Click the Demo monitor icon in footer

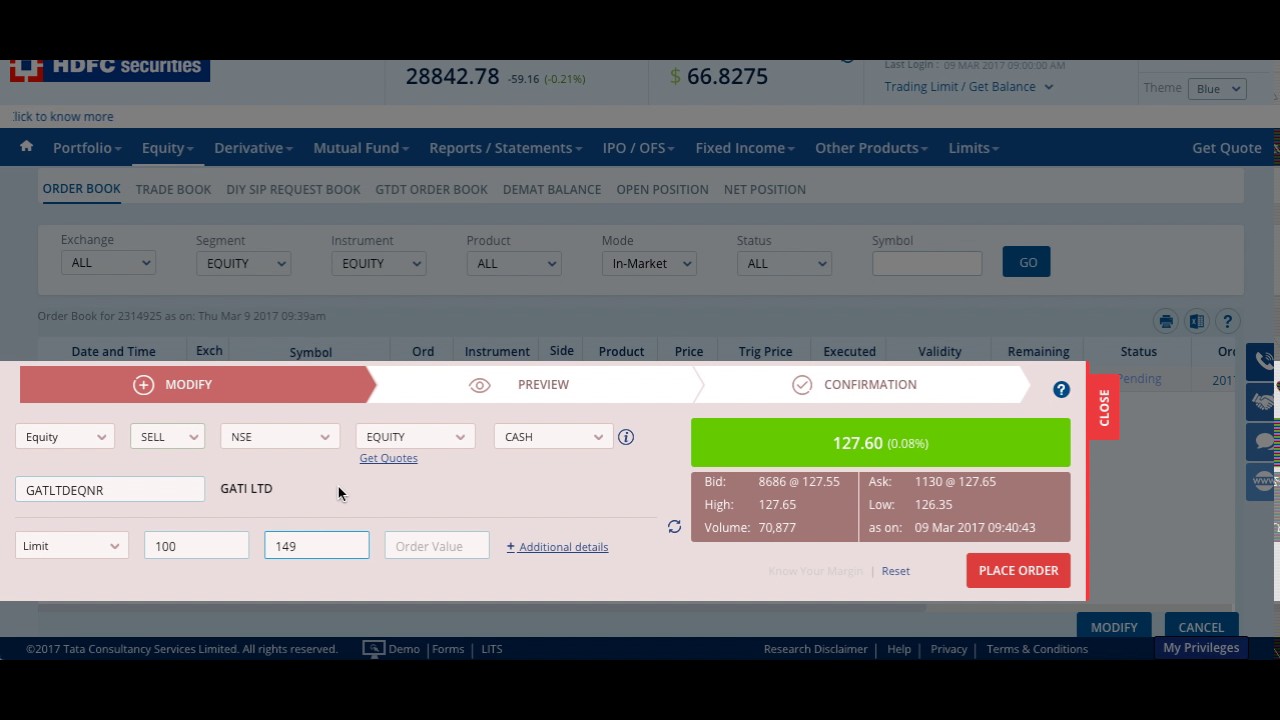point(373,649)
